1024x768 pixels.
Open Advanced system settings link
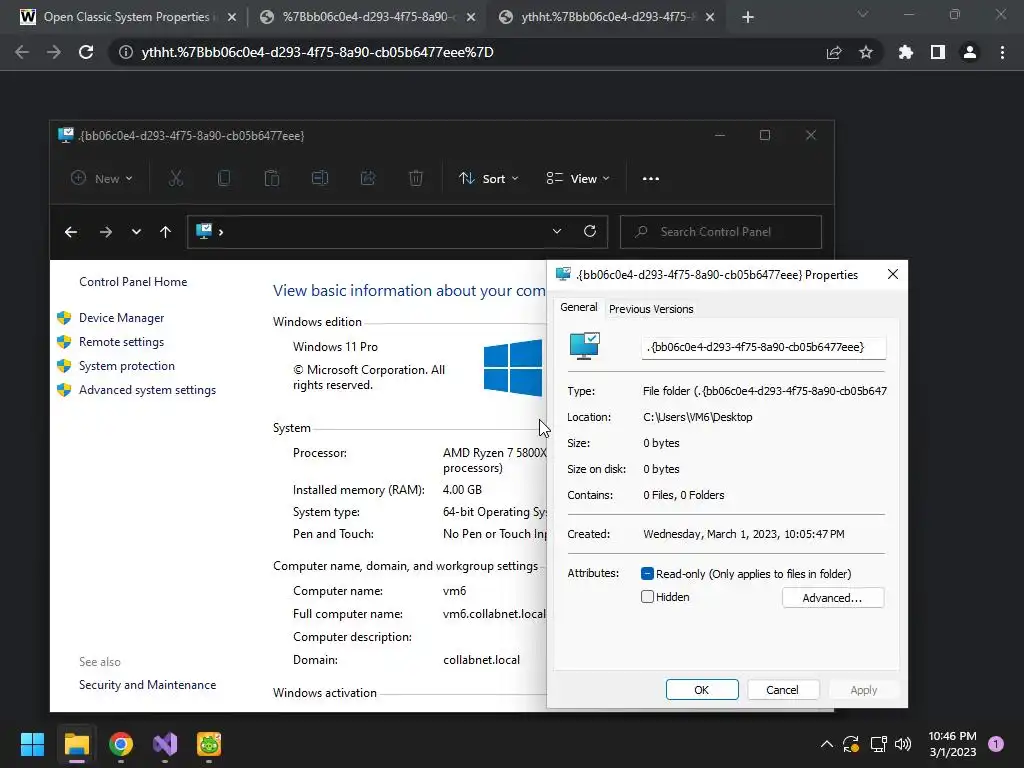coord(148,390)
